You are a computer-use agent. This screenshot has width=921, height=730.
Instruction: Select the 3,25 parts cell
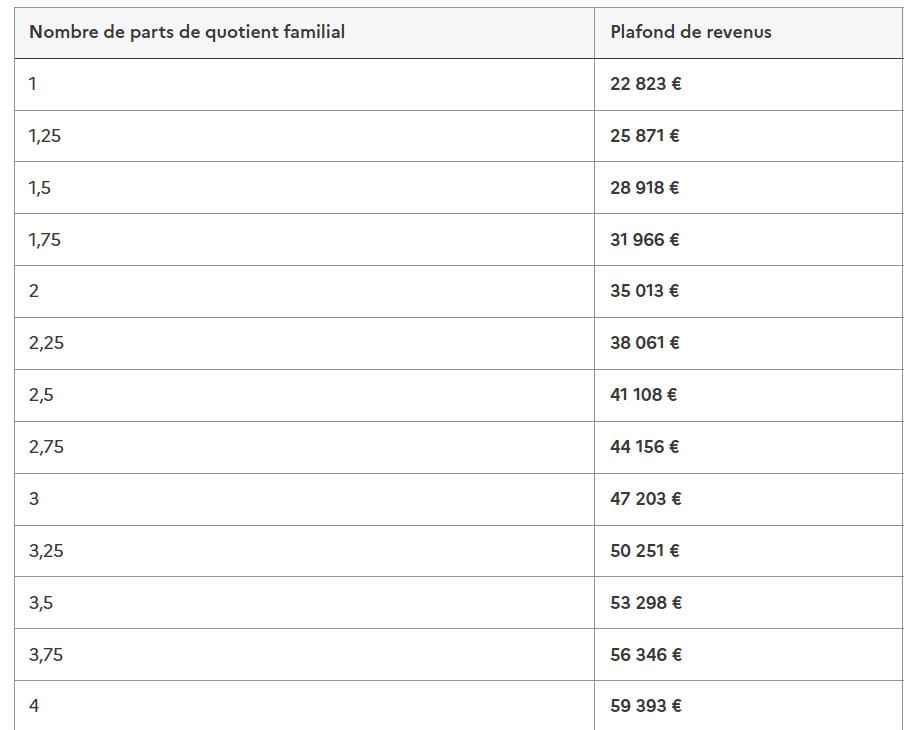[46, 551]
